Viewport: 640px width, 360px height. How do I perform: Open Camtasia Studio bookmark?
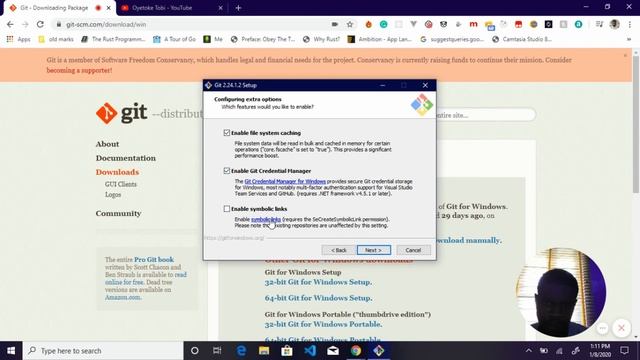point(522,39)
